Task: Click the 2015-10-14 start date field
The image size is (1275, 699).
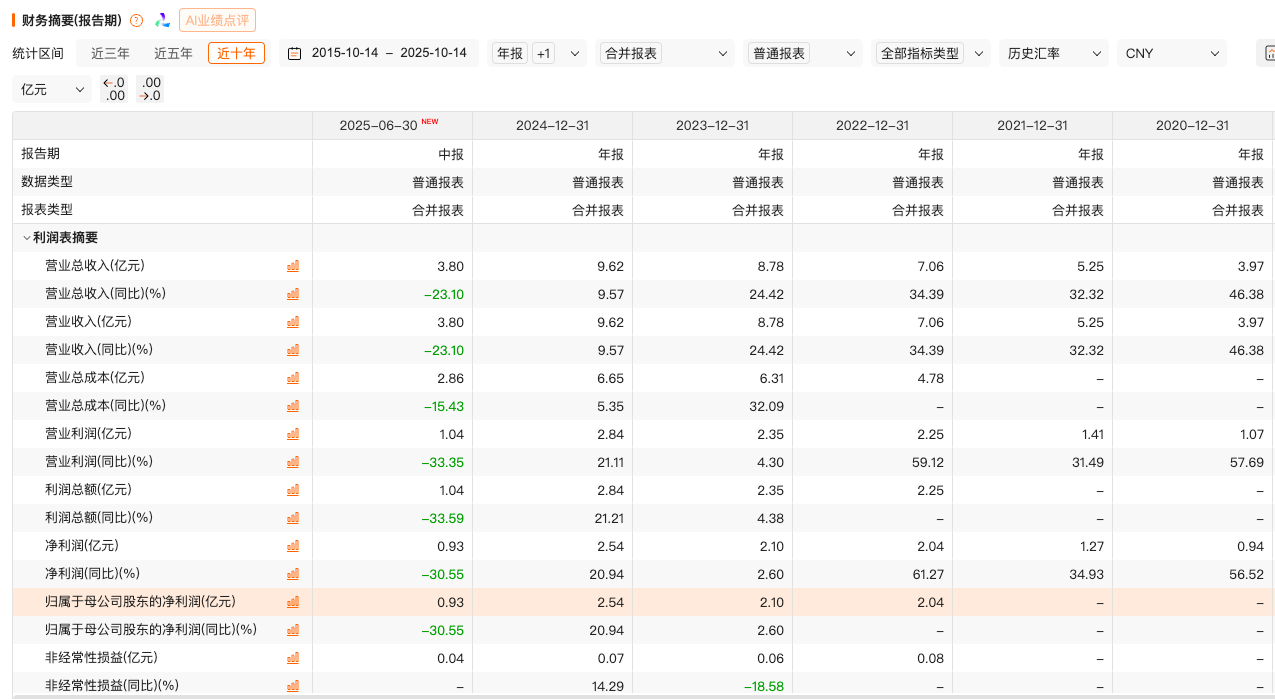Action: [x=345, y=53]
